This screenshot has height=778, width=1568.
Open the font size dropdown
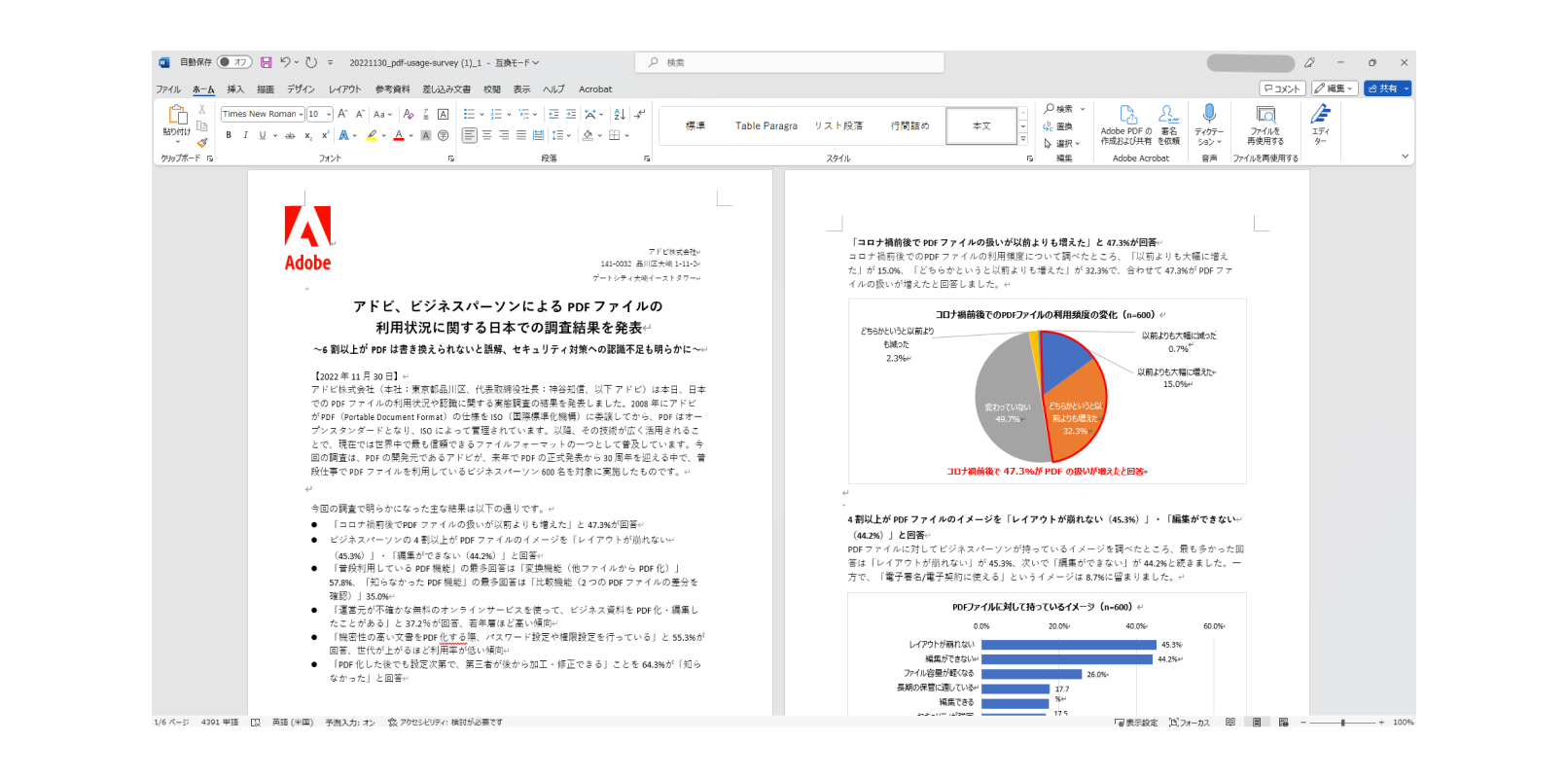click(329, 114)
